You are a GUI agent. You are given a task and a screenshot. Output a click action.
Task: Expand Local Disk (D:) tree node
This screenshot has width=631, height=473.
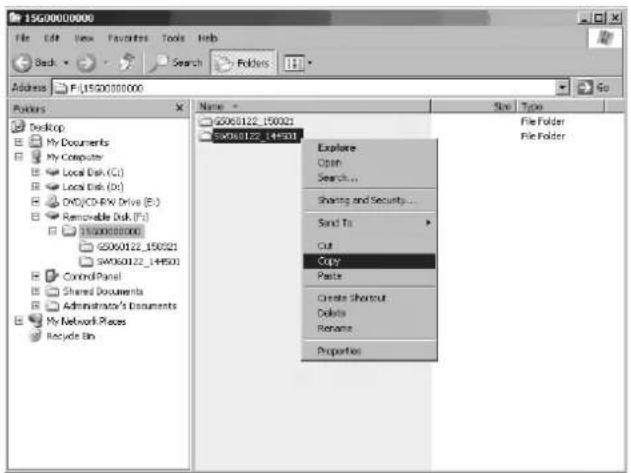pos(36,187)
